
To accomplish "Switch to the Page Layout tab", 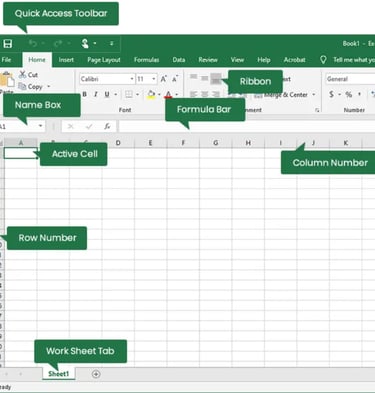I will pos(104,60).
